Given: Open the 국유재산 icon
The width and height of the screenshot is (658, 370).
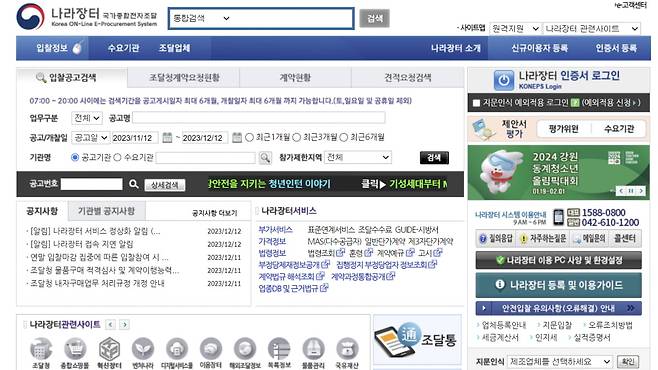Looking at the screenshot, I should click(347, 353).
